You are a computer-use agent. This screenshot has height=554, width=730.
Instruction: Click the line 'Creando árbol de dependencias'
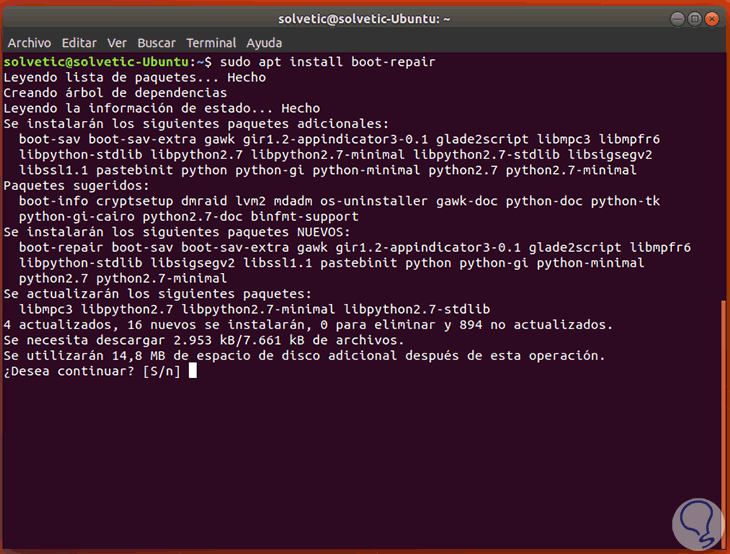[115, 93]
